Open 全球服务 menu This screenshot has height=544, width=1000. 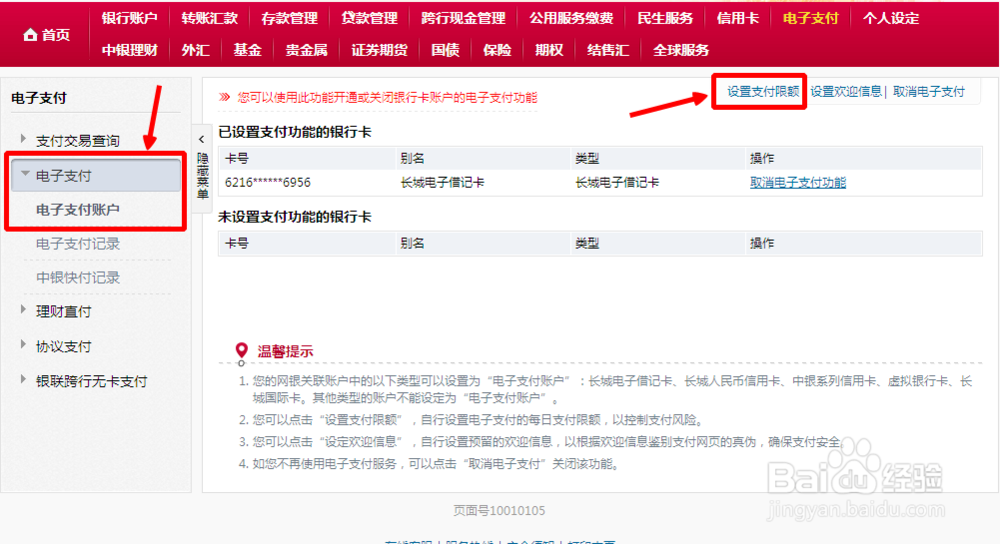(680, 50)
